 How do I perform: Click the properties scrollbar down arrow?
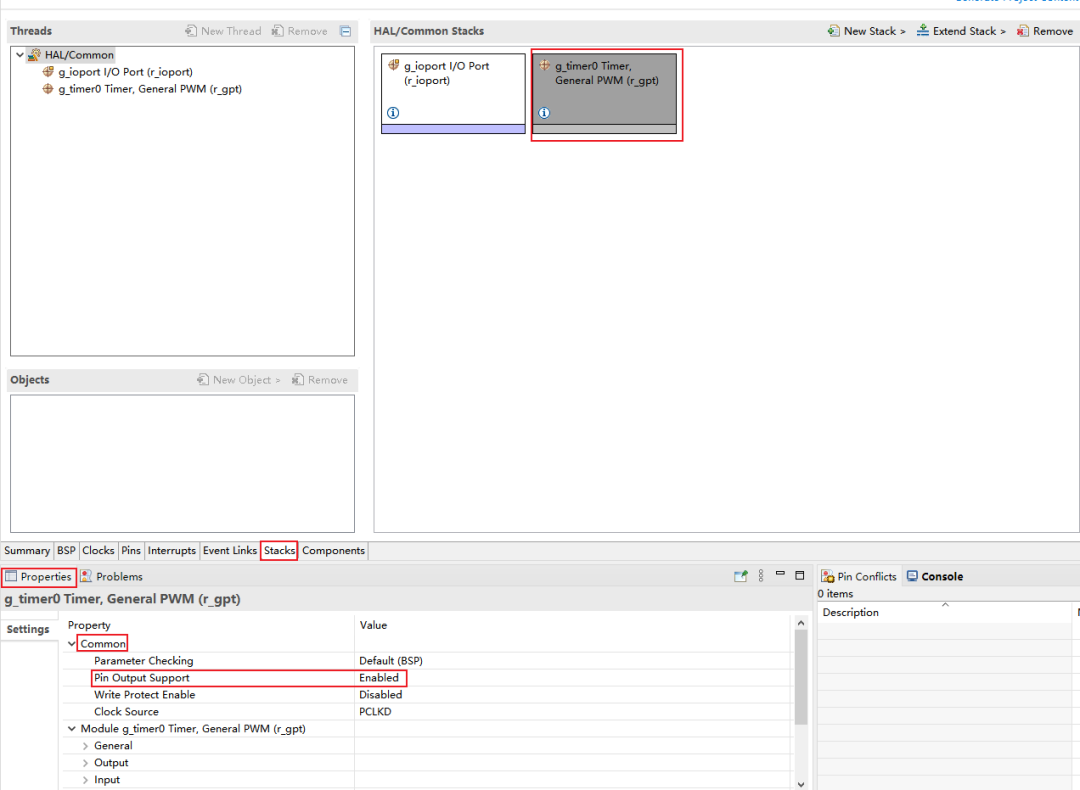click(800, 784)
